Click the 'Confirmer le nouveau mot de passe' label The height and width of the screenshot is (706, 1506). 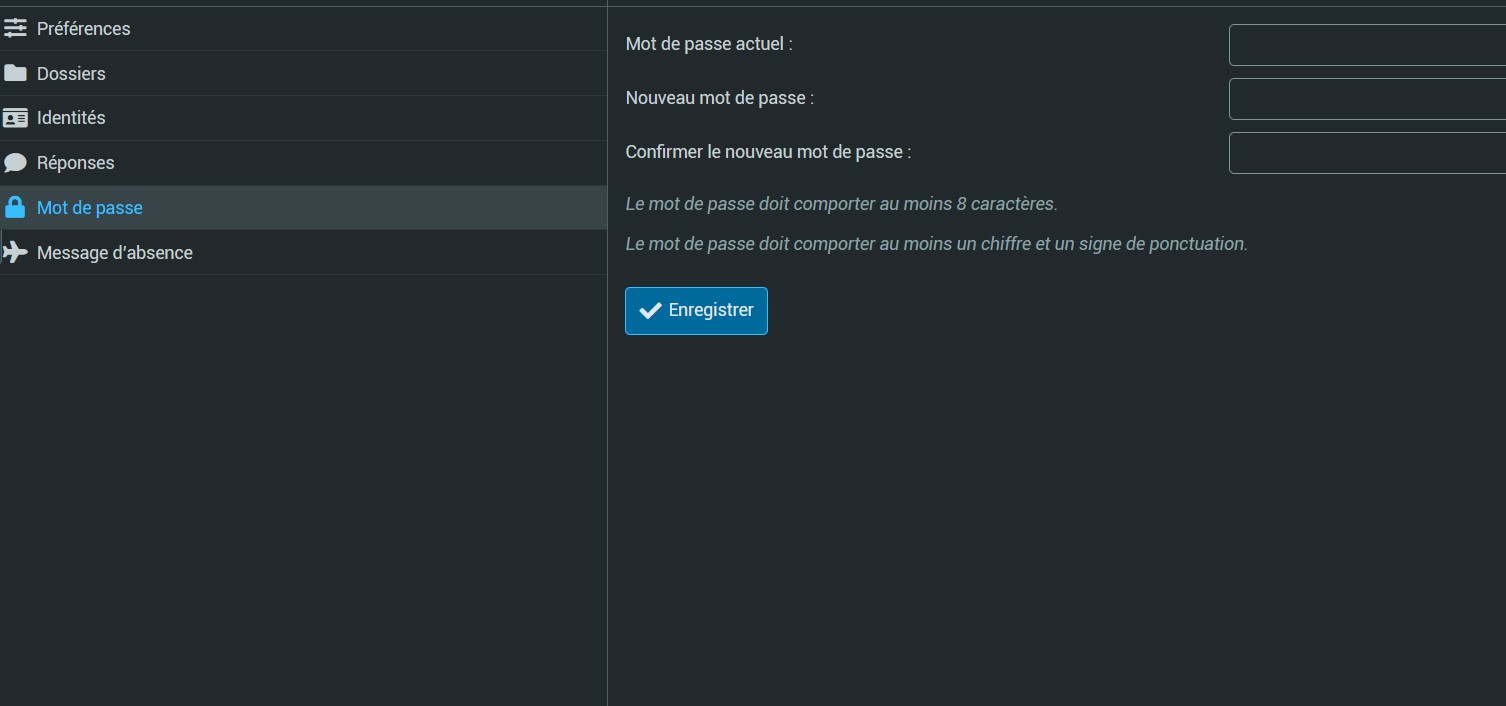click(768, 152)
